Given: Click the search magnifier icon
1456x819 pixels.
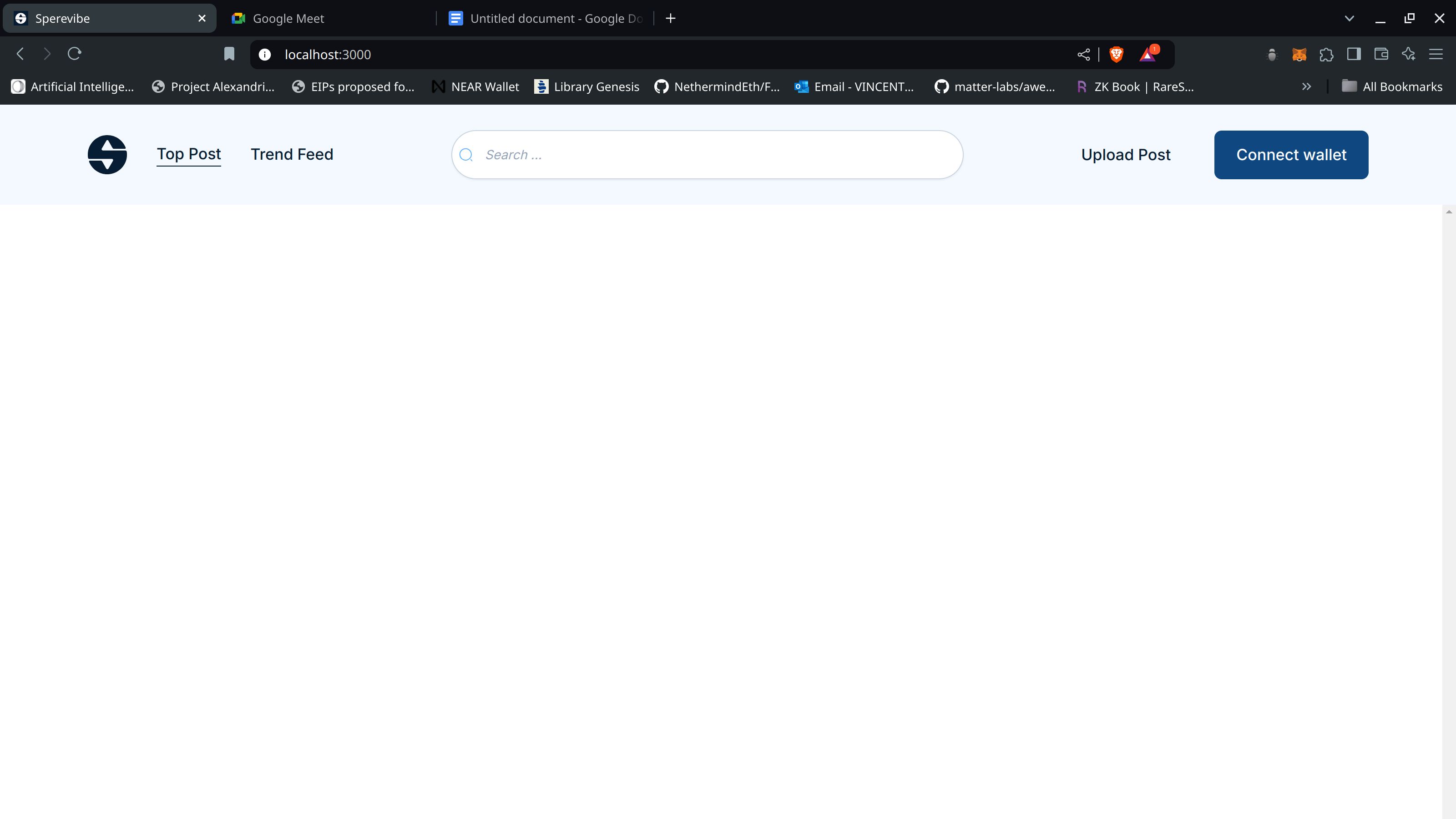Looking at the screenshot, I should click(466, 154).
